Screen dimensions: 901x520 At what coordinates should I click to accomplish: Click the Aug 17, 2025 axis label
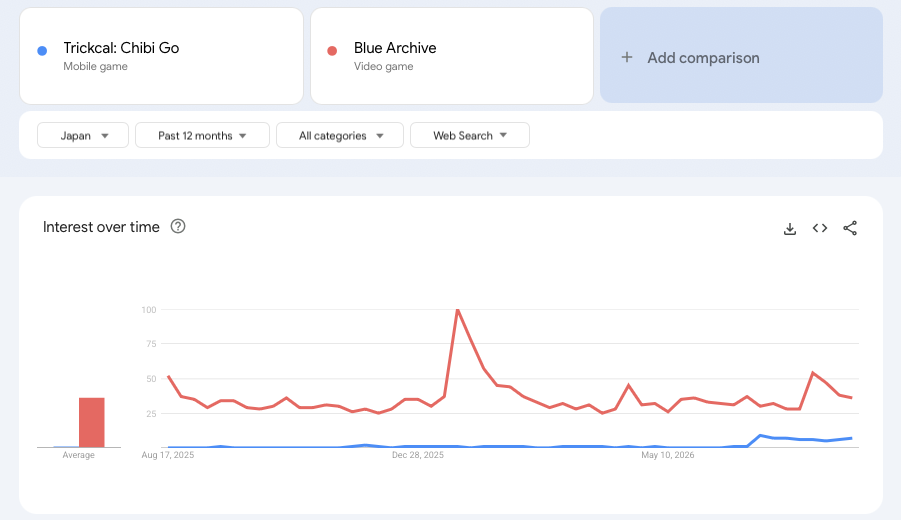tap(168, 455)
